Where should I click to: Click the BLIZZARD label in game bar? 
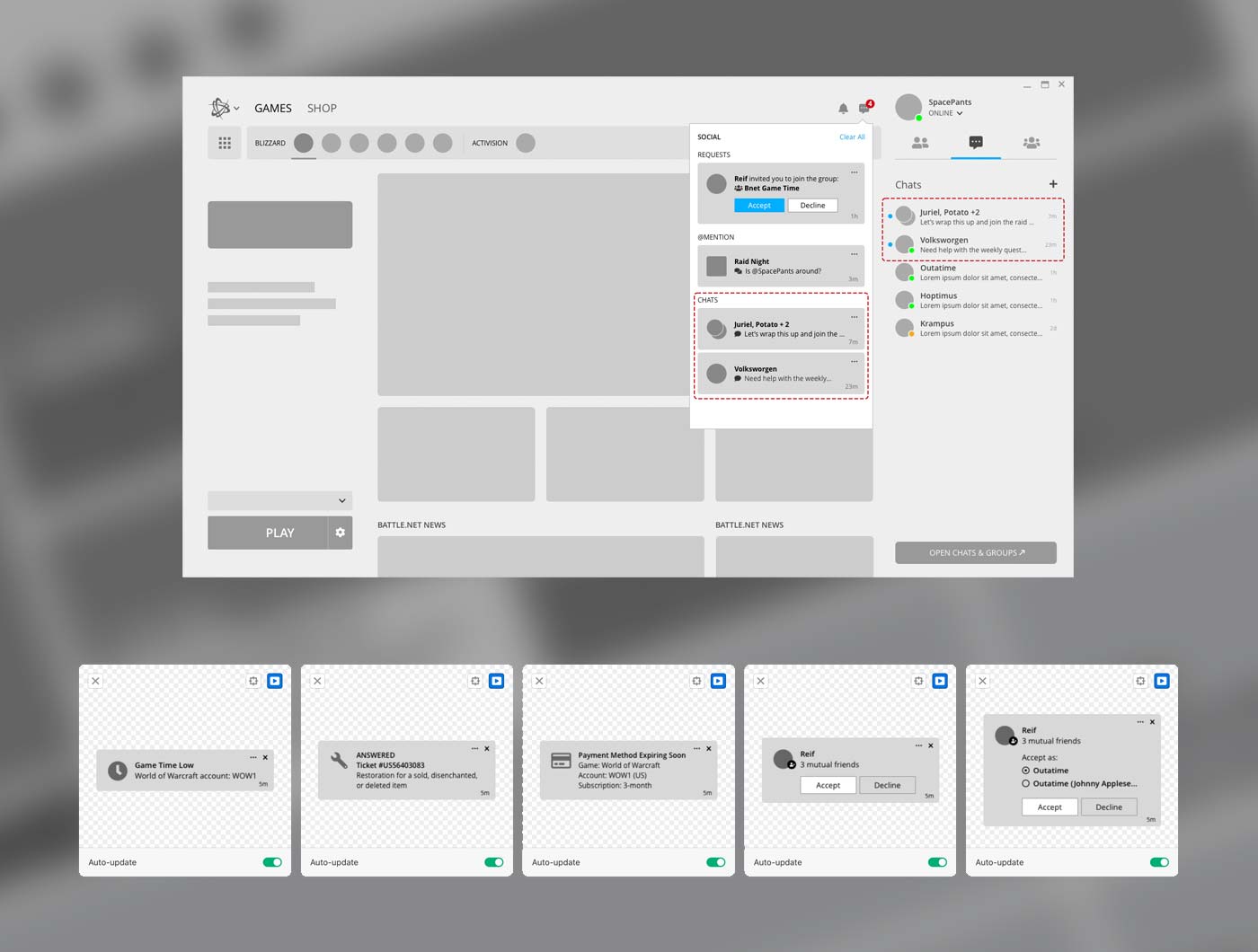coord(270,143)
